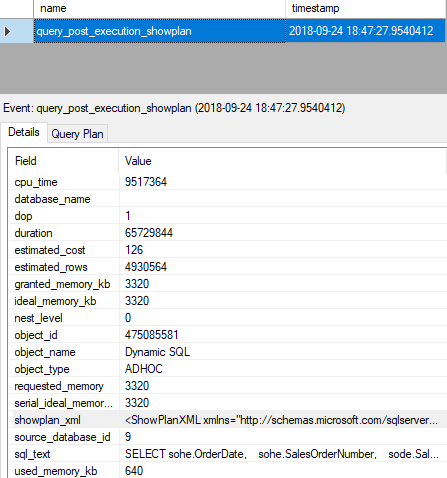Select the duration value 65729844
Image resolution: width=447 pixels, height=478 pixels.
coord(149,233)
